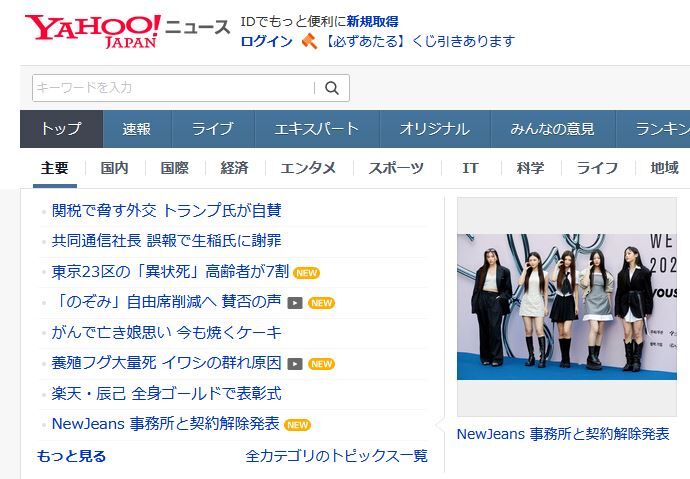Open headline 養殖フグ大量死 イワシの群れ原因

(166, 363)
